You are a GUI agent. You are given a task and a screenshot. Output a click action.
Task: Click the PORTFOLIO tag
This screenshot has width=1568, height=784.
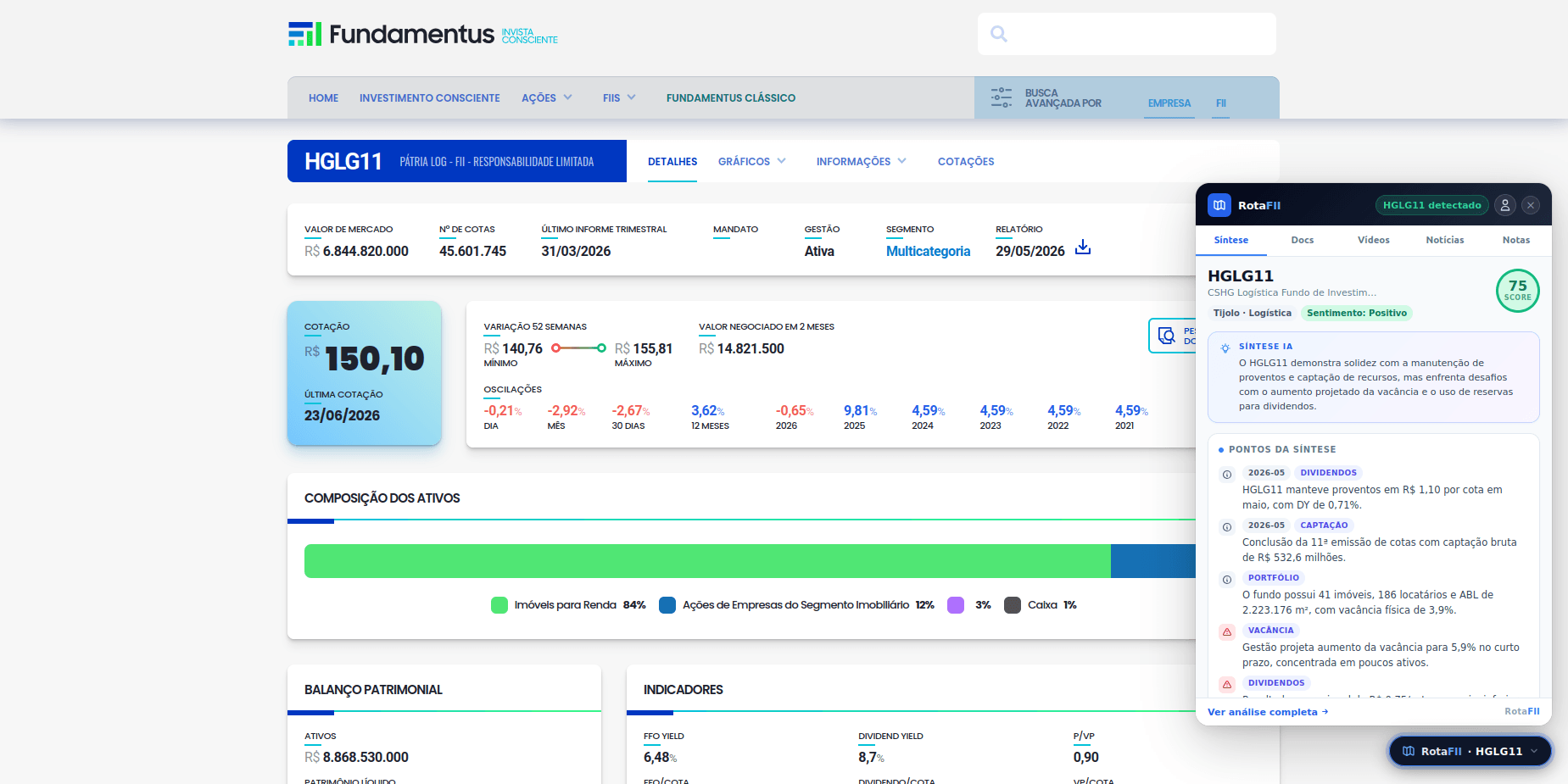point(1273,578)
